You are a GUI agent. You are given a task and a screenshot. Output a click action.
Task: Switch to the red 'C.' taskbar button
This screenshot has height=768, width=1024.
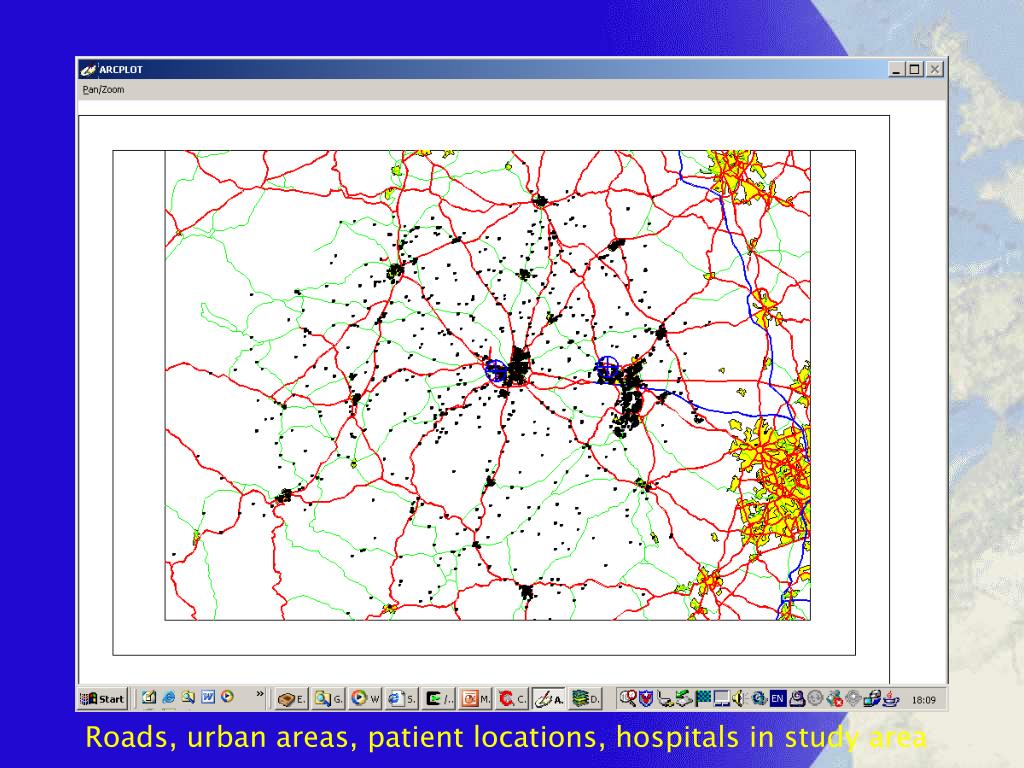click(x=512, y=699)
